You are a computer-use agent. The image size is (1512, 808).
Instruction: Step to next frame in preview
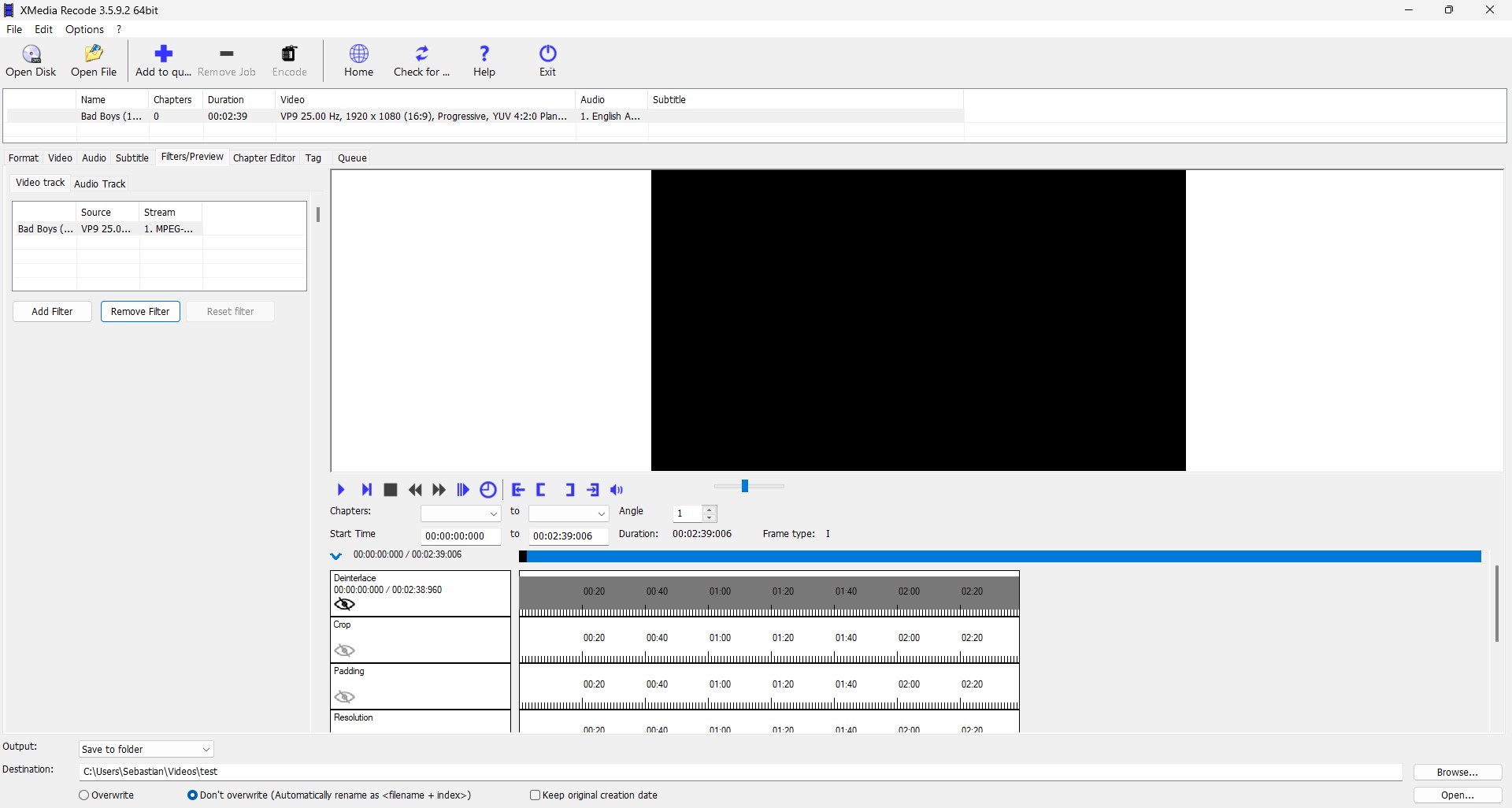[366, 490]
